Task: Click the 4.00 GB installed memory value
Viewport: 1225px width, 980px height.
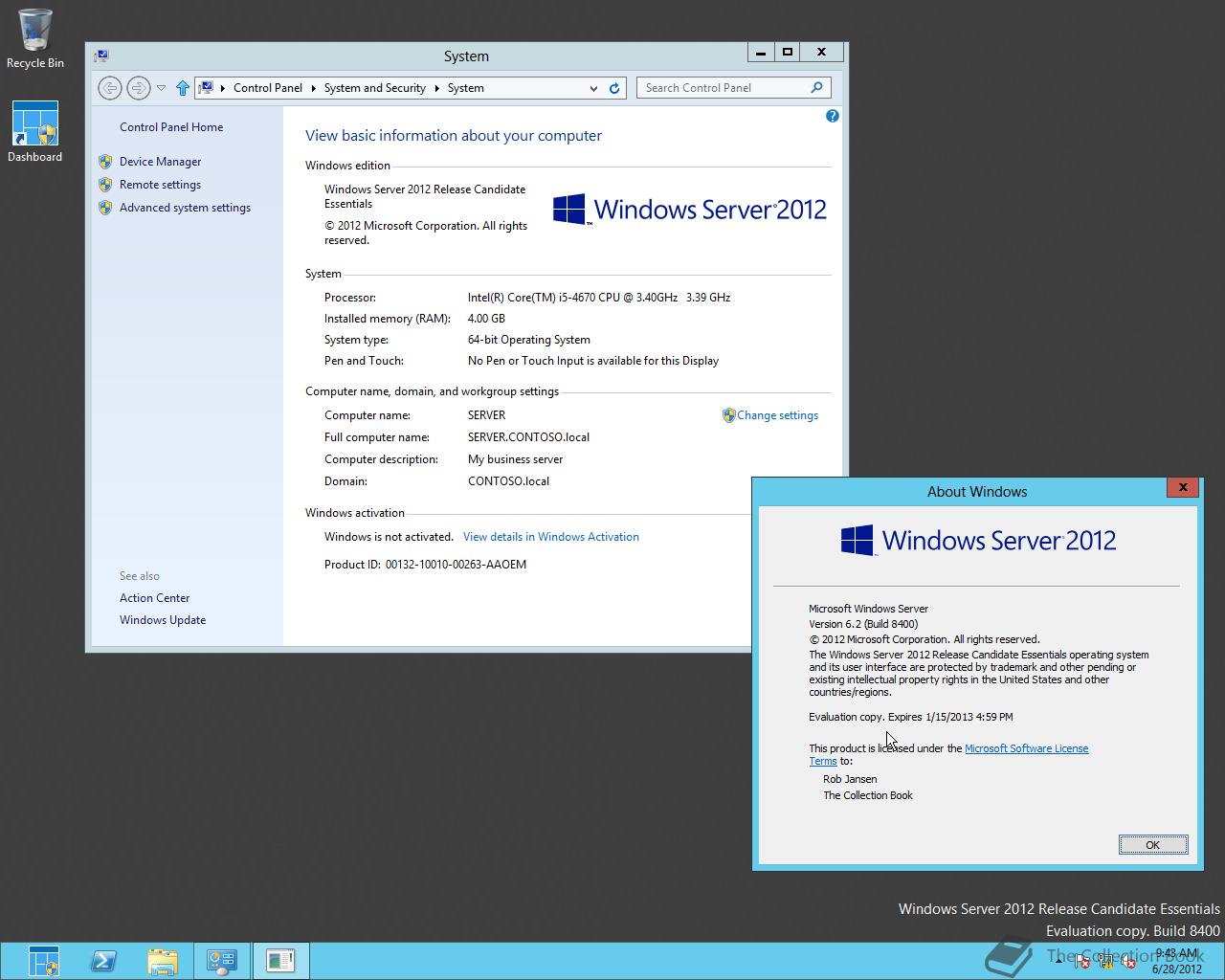Action: pyautogui.click(x=486, y=319)
